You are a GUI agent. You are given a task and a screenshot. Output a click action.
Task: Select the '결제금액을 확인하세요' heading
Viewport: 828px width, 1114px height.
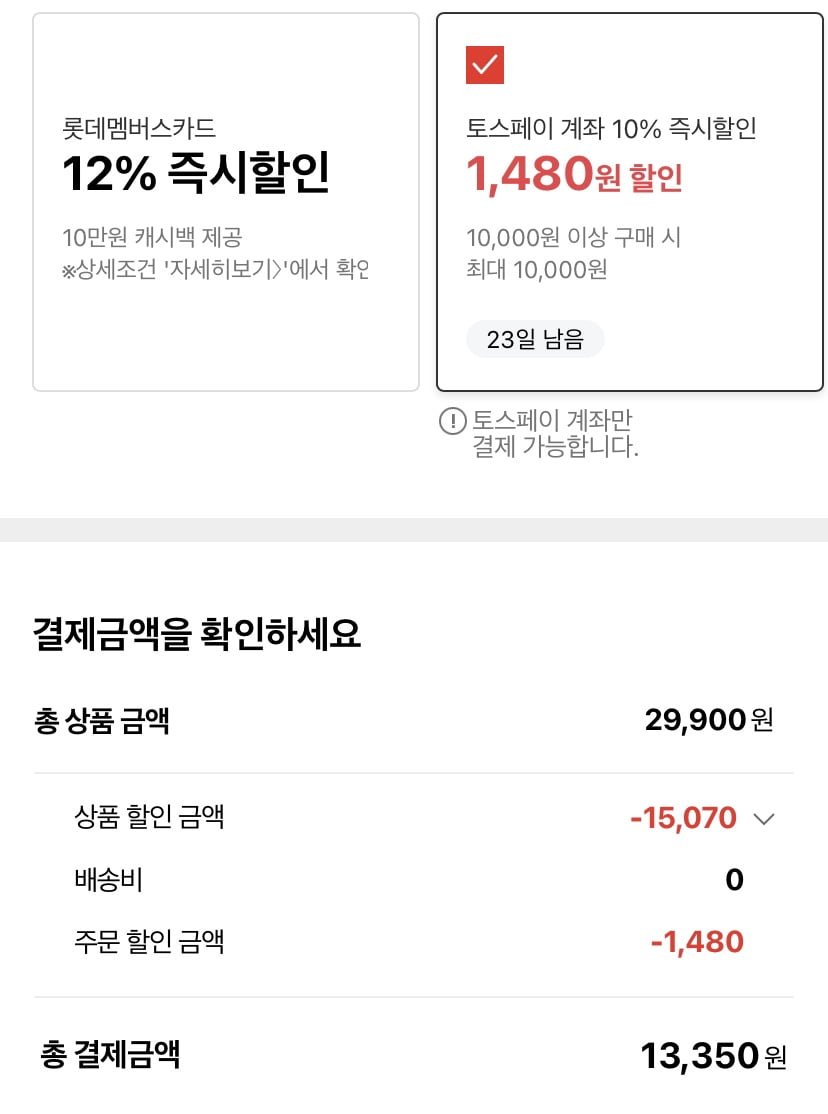click(x=197, y=633)
